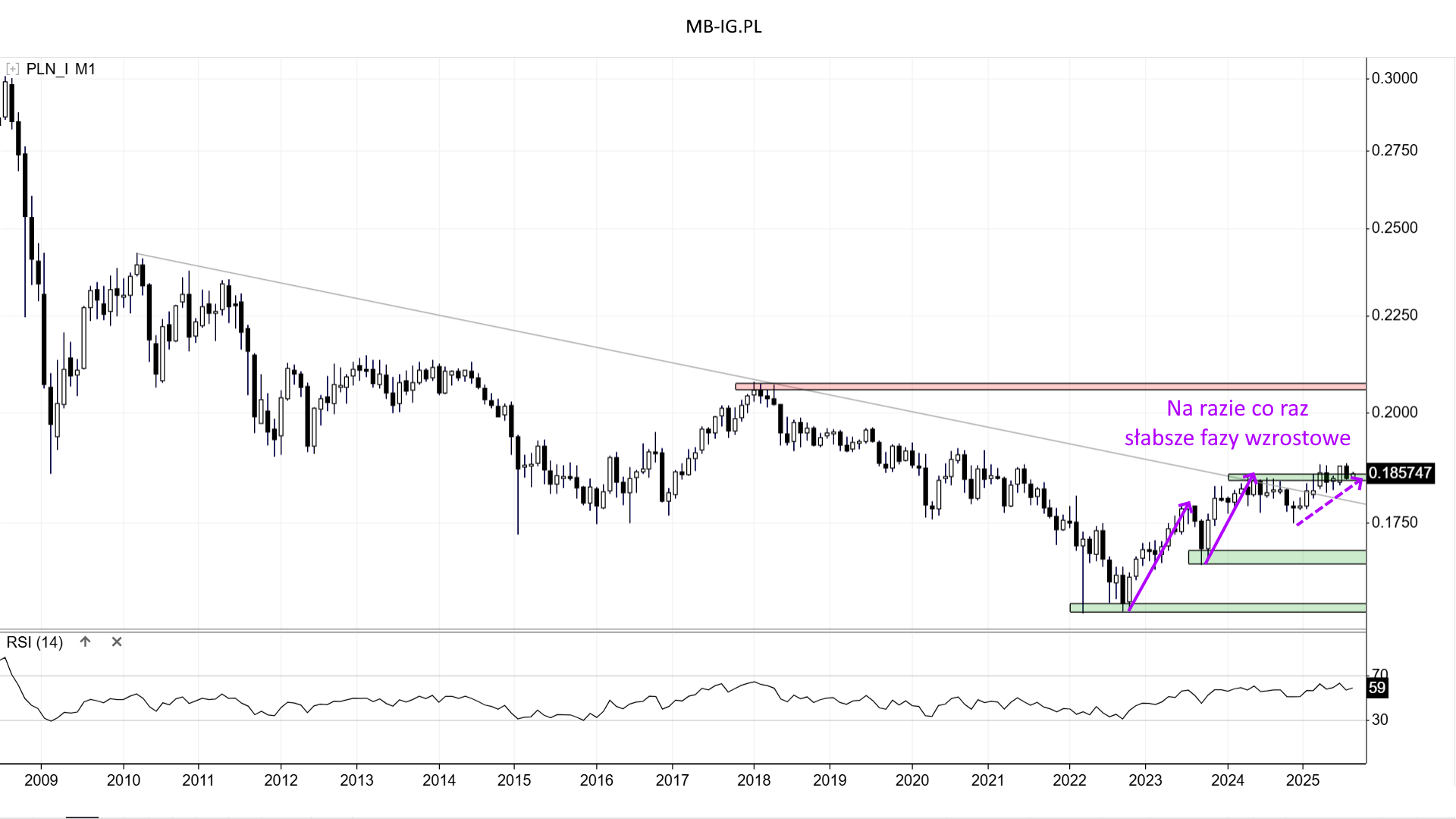Expand the [+] box beside PLN_I M1
The width and height of the screenshot is (1456, 819).
pyautogui.click(x=12, y=69)
